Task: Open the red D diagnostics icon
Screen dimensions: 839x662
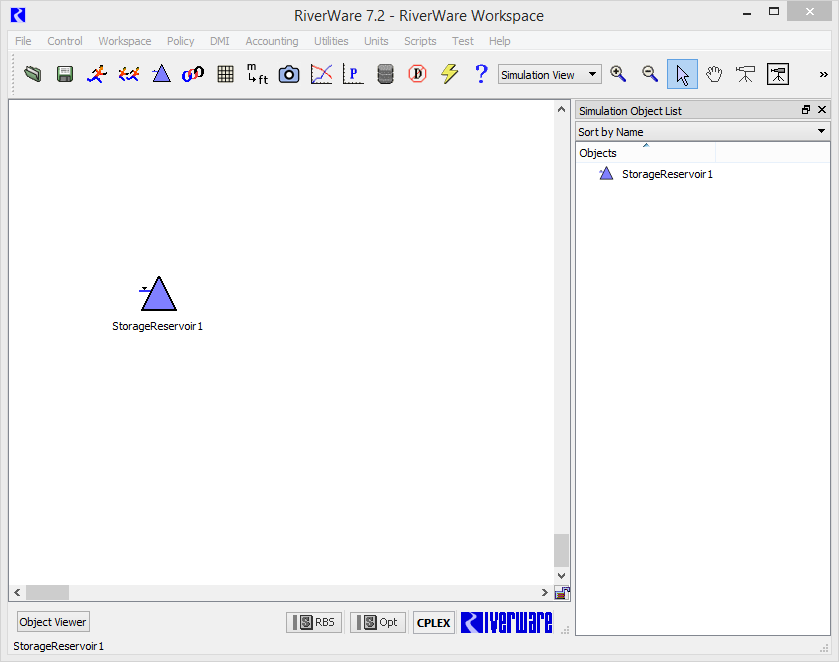Action: (x=417, y=74)
